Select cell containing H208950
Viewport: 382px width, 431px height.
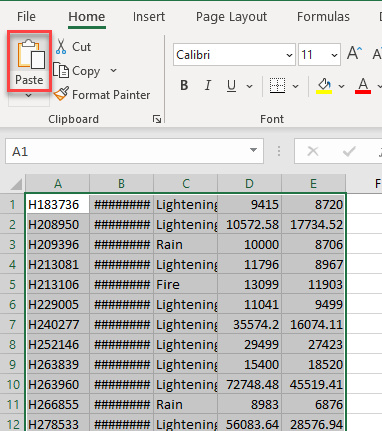coord(58,224)
